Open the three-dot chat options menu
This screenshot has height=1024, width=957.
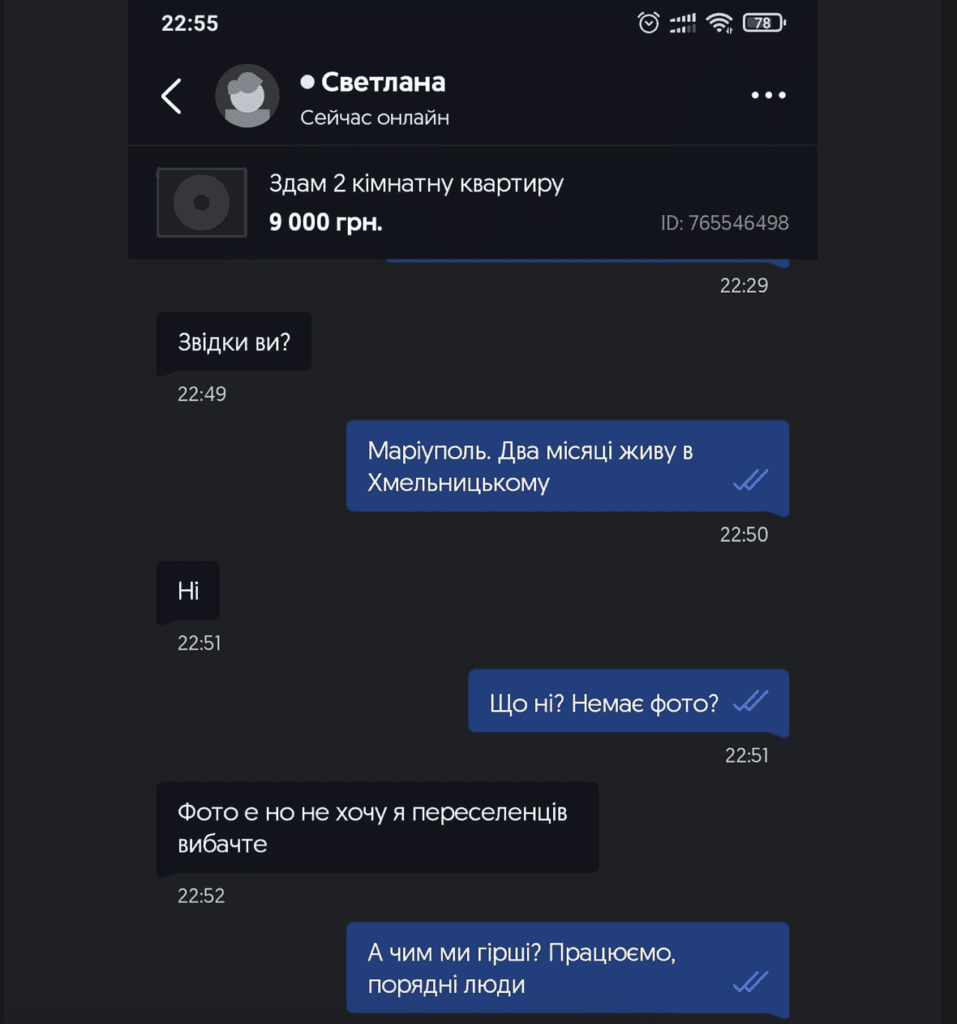coord(768,96)
